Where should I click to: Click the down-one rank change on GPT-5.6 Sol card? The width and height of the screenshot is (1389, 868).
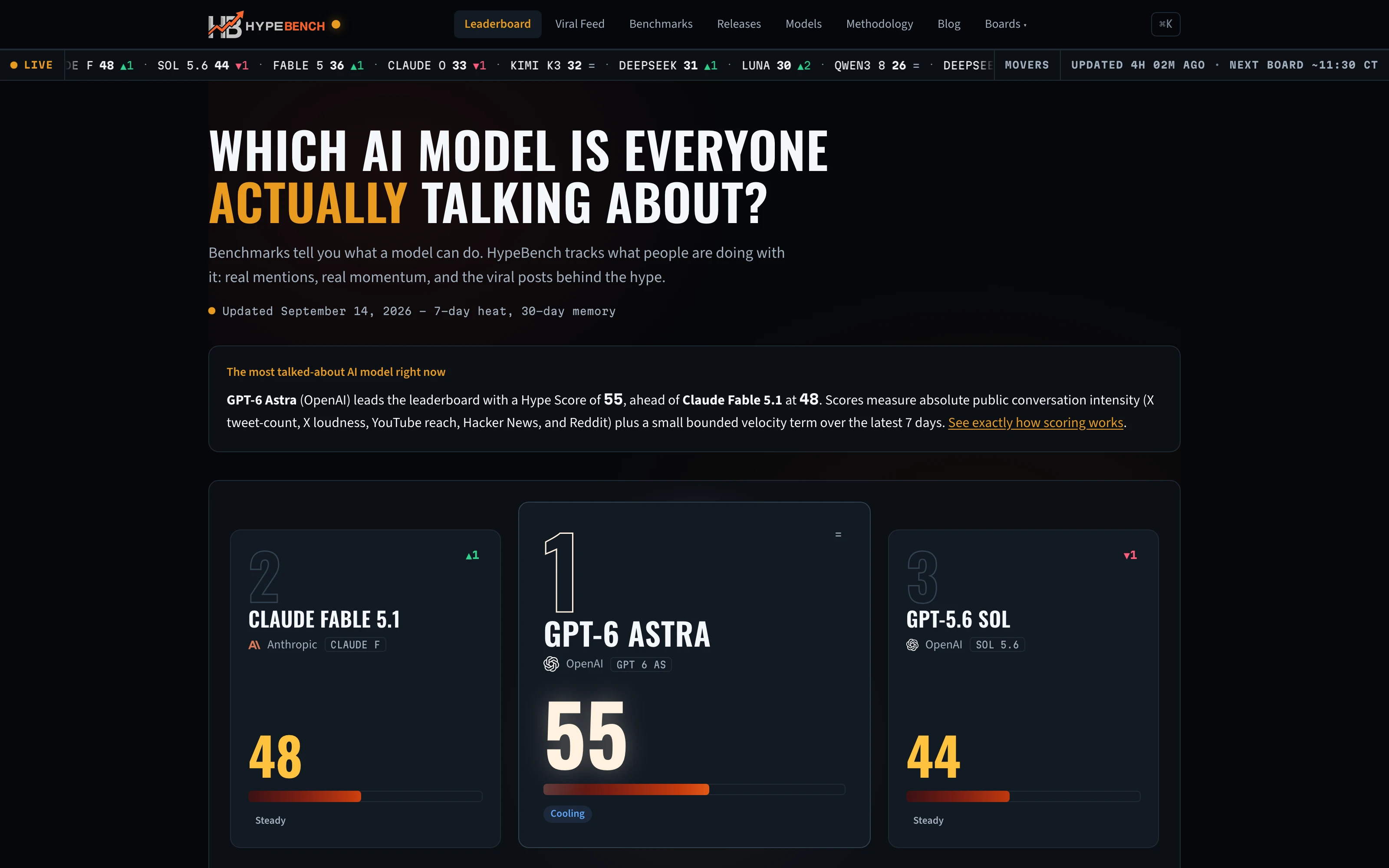tap(1130, 555)
